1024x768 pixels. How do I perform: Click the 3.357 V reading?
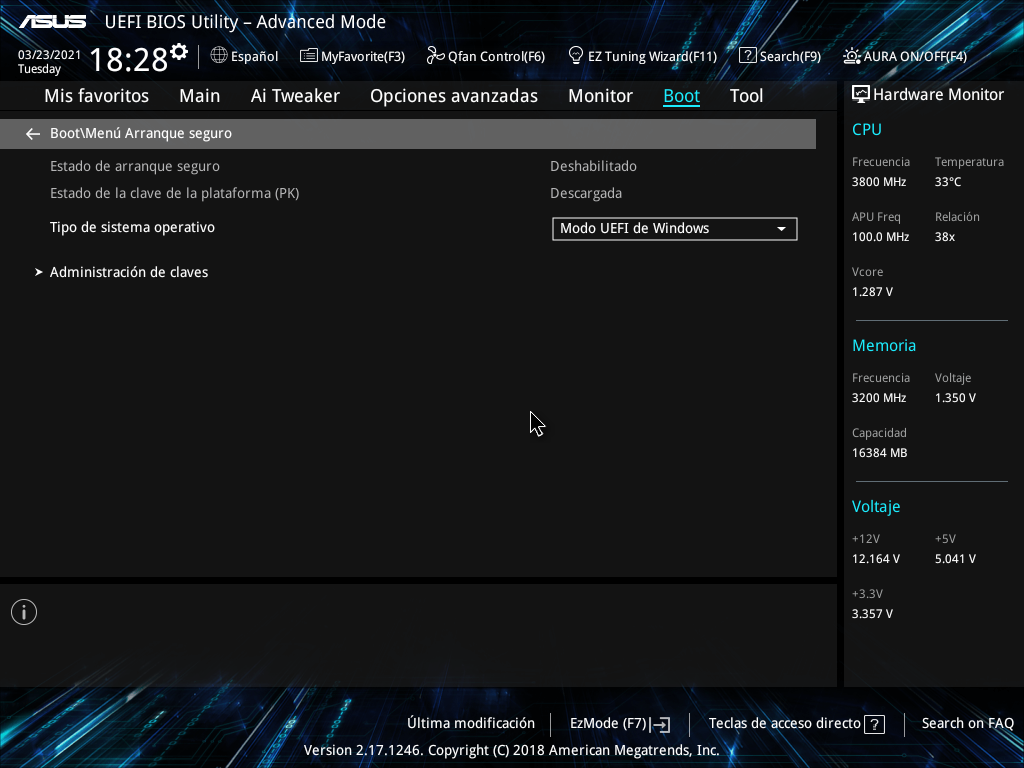[872, 614]
